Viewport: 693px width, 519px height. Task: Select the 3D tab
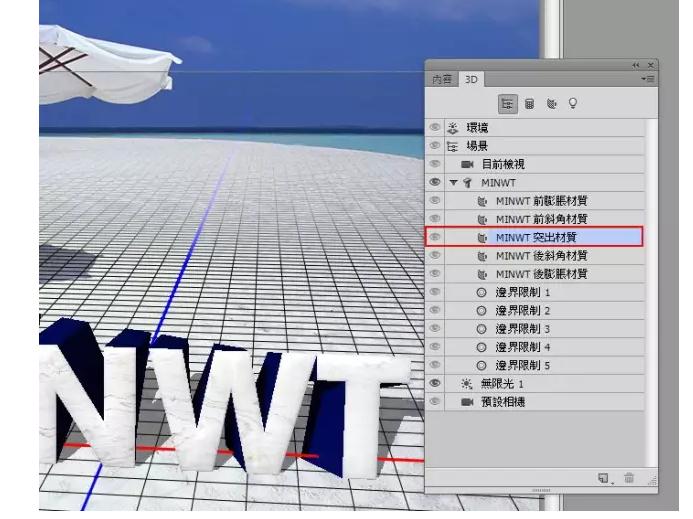(471, 80)
